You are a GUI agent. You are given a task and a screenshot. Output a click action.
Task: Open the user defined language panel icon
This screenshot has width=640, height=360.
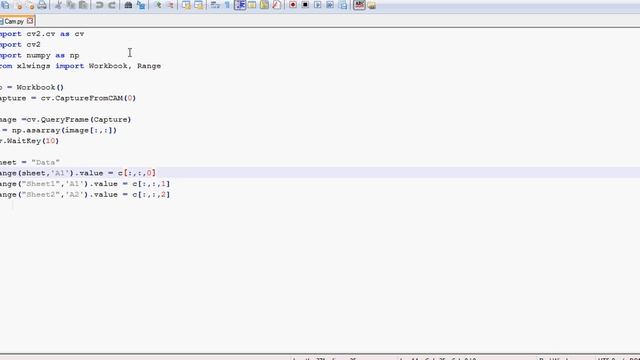pyautogui.click(x=252, y=5)
